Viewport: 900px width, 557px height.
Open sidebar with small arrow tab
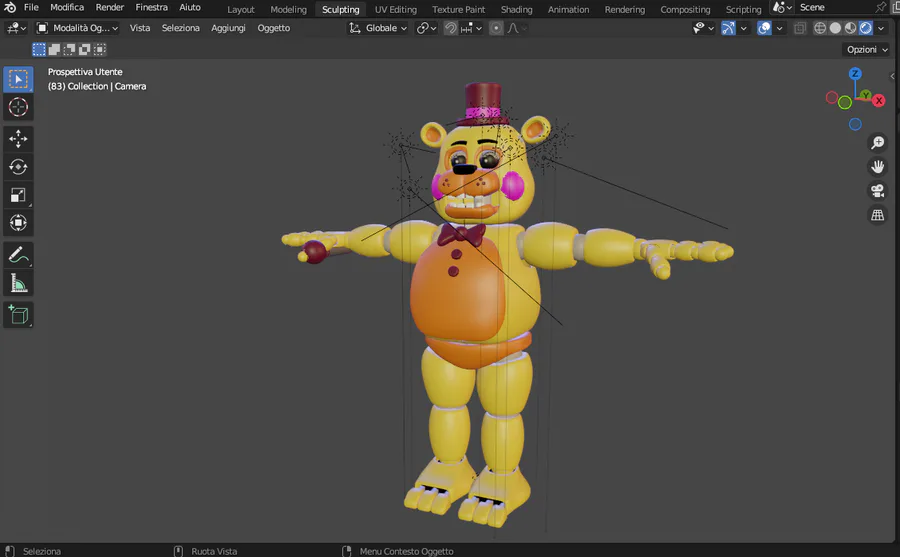[x=892, y=76]
